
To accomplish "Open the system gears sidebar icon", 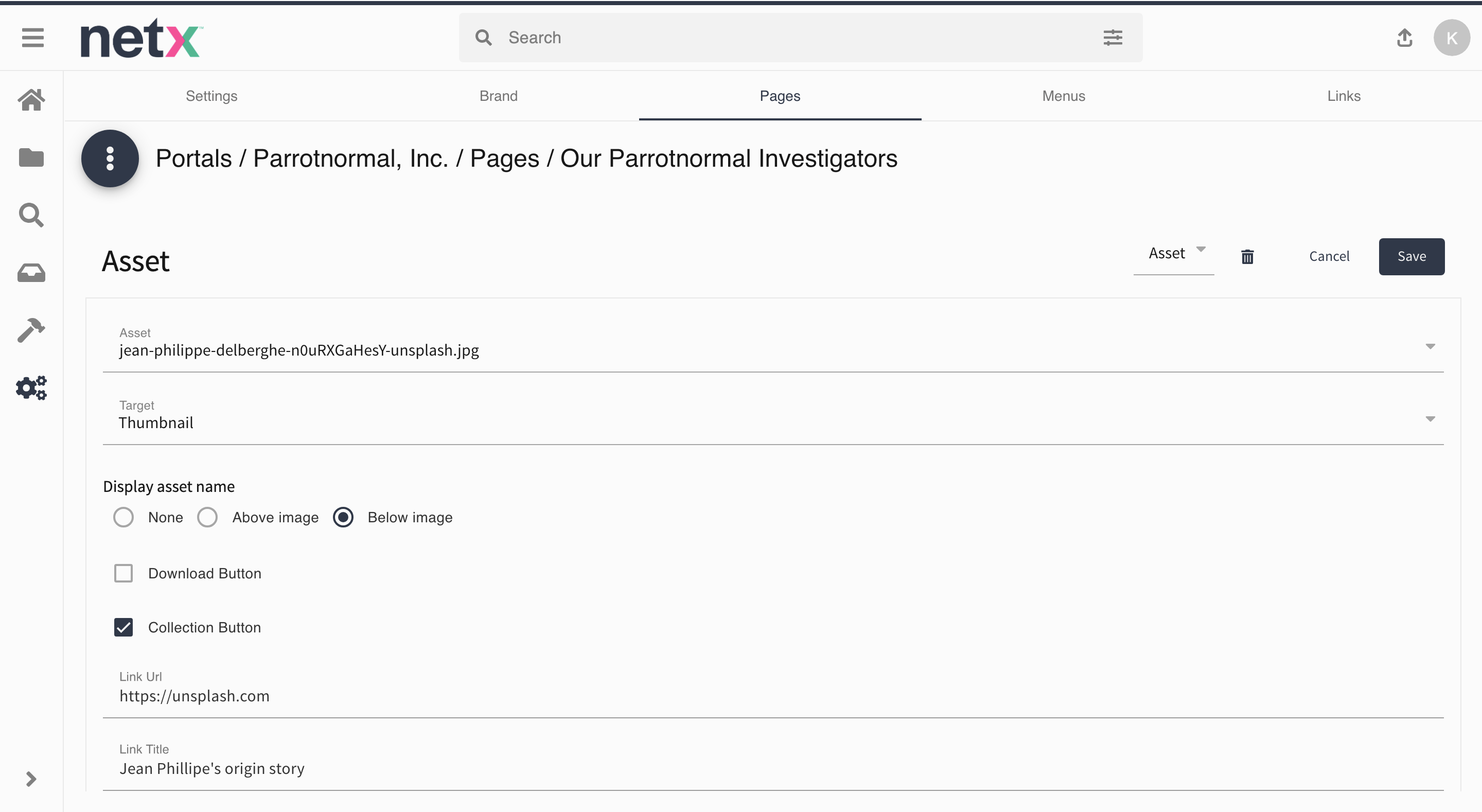I will click(x=31, y=388).
